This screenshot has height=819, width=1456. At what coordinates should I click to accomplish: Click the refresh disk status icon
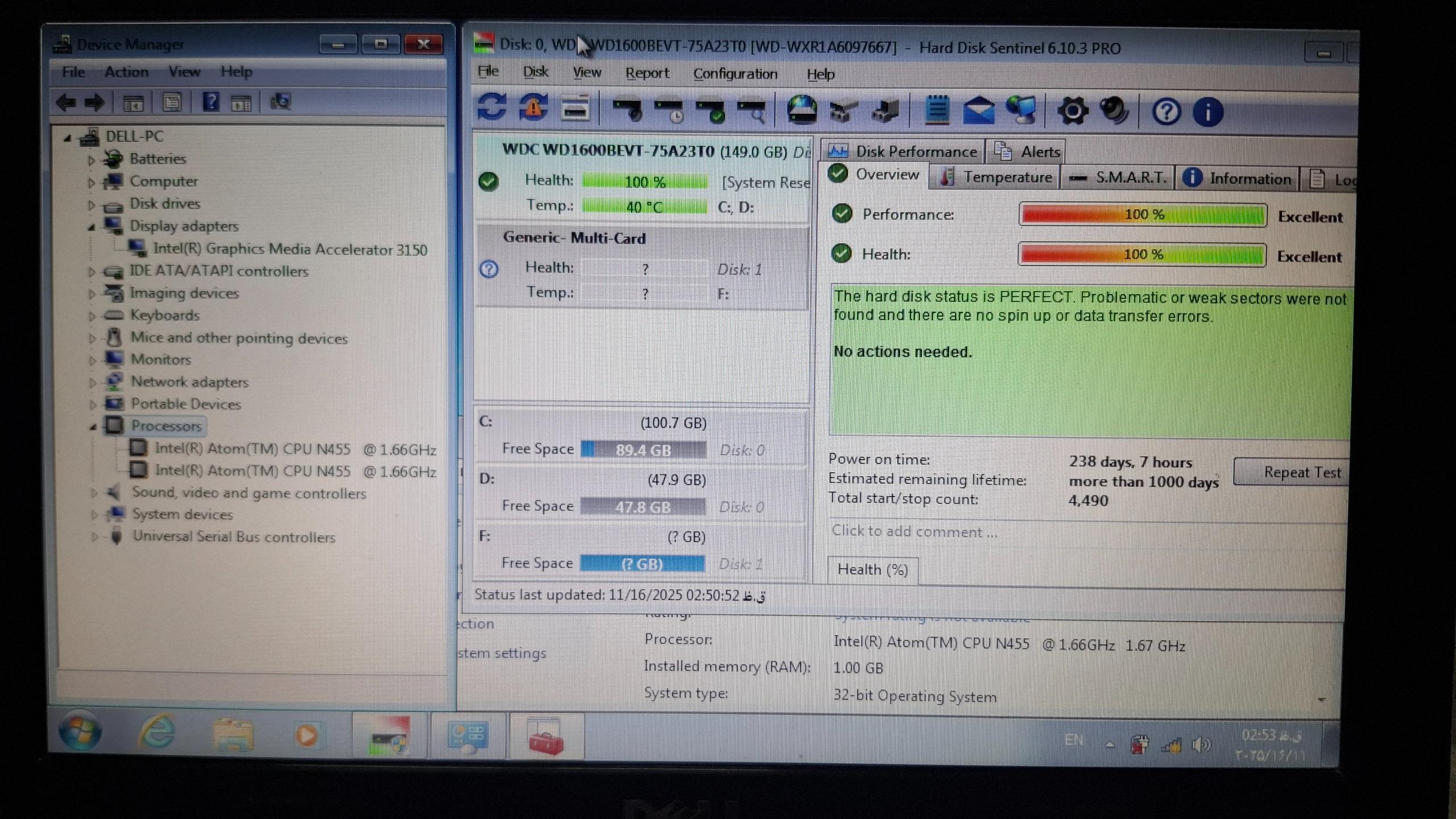pyautogui.click(x=491, y=107)
